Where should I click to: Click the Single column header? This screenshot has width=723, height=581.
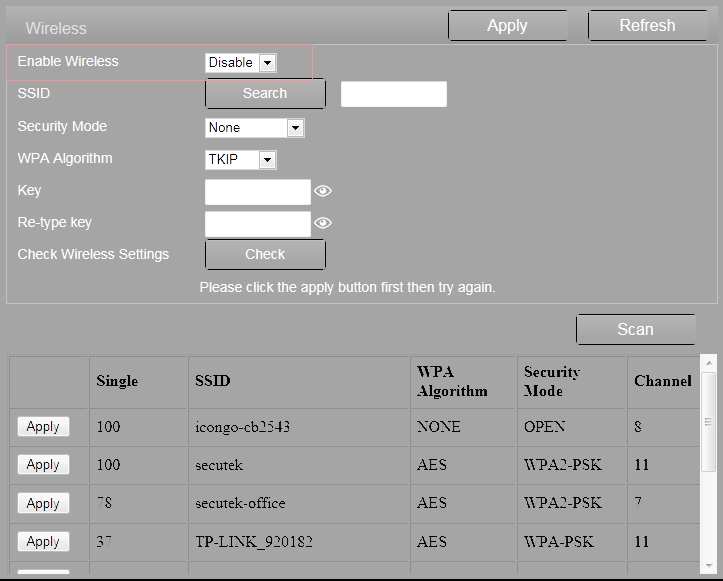[x=138, y=381]
